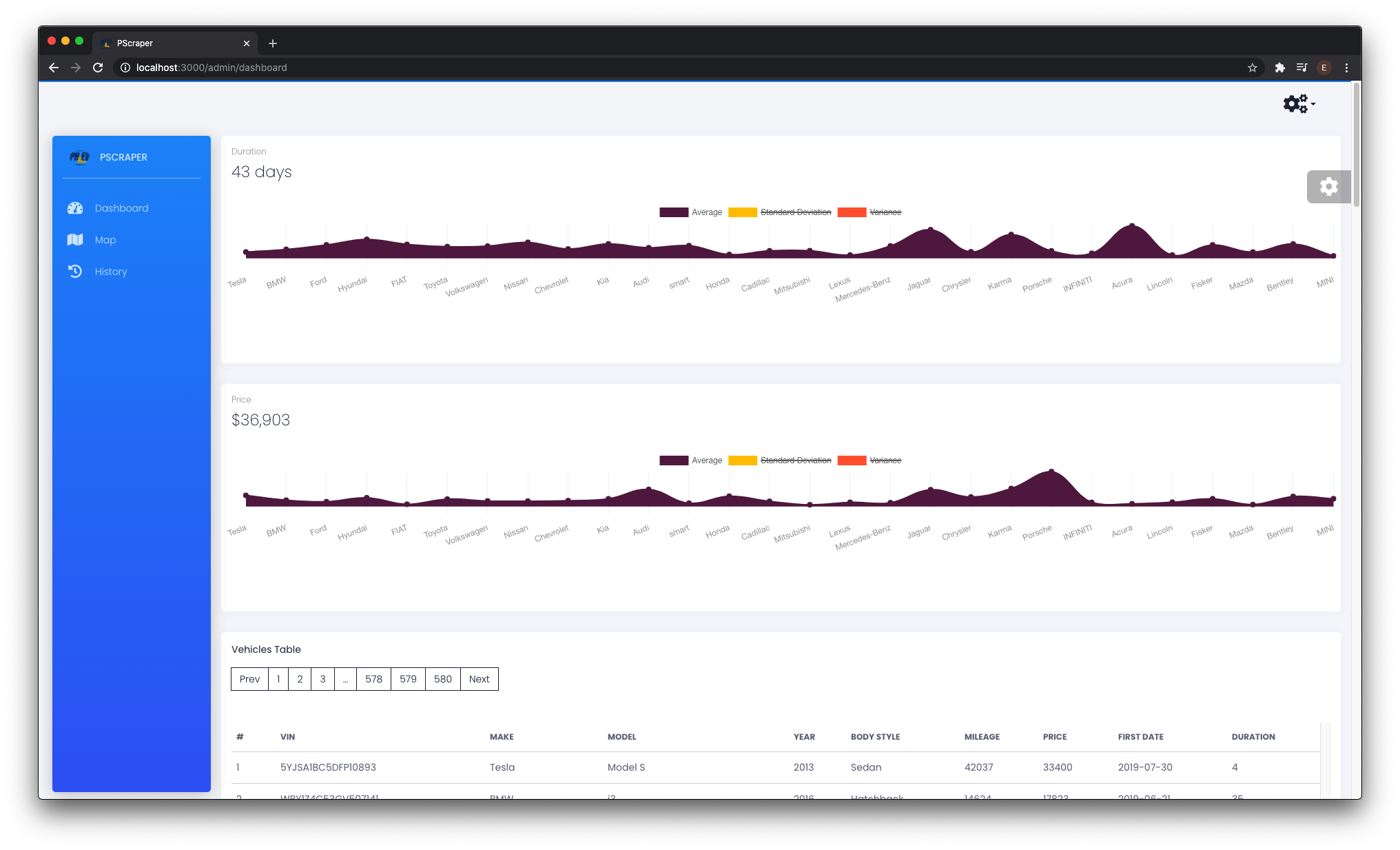Open the History menu item

pyautogui.click(x=111, y=272)
